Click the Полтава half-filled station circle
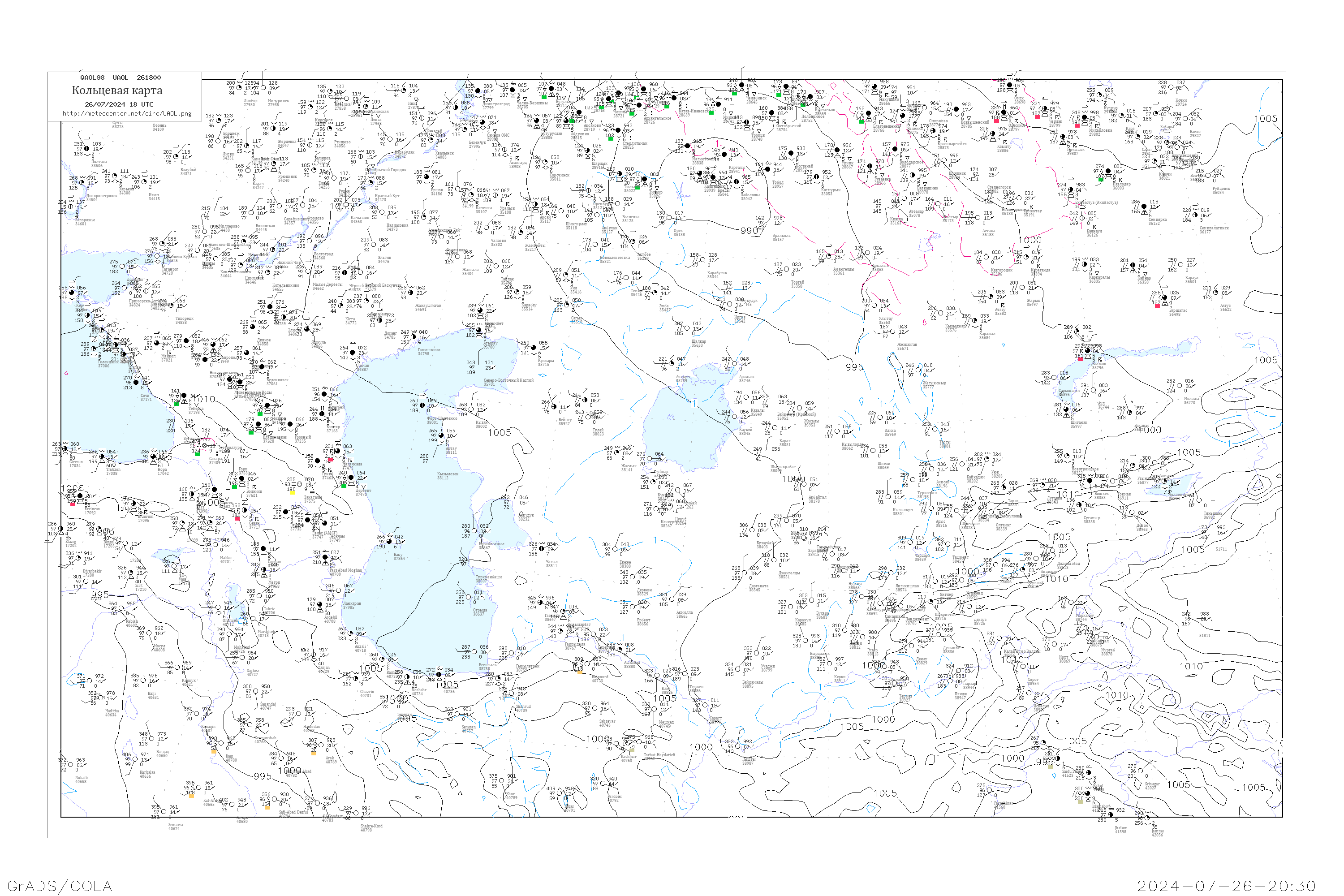This screenshot has height=896, width=1344. 87,149
